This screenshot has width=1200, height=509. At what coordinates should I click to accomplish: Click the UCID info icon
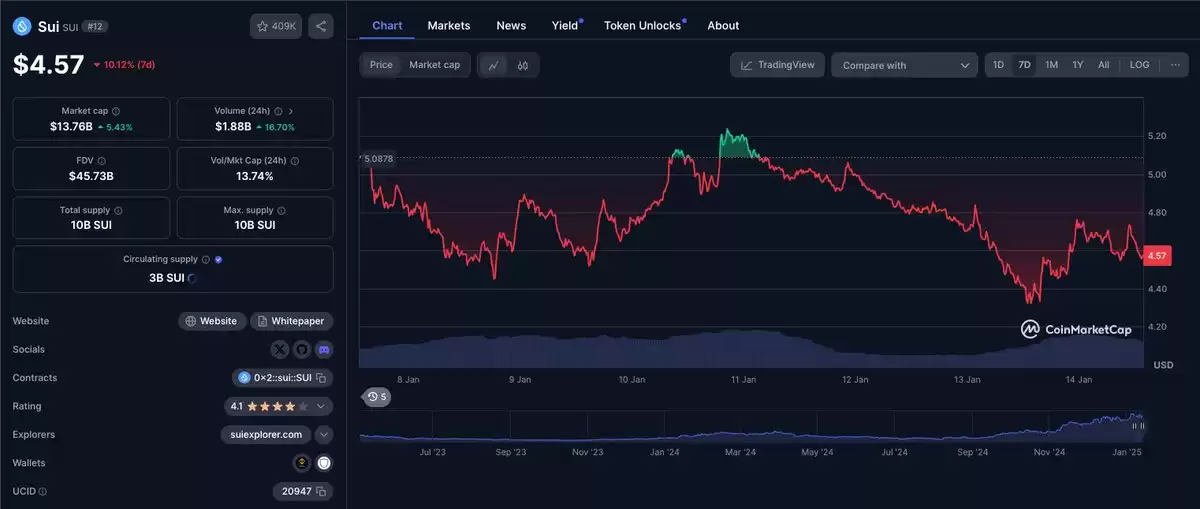[42, 492]
